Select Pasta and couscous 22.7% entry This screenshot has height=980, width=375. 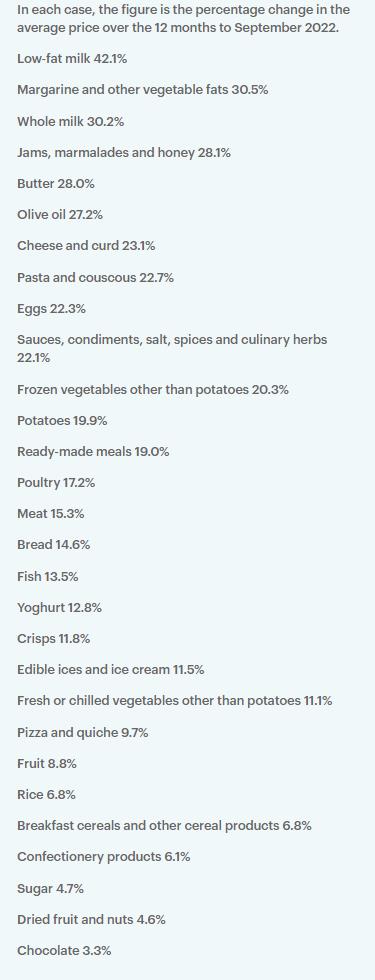point(95,277)
